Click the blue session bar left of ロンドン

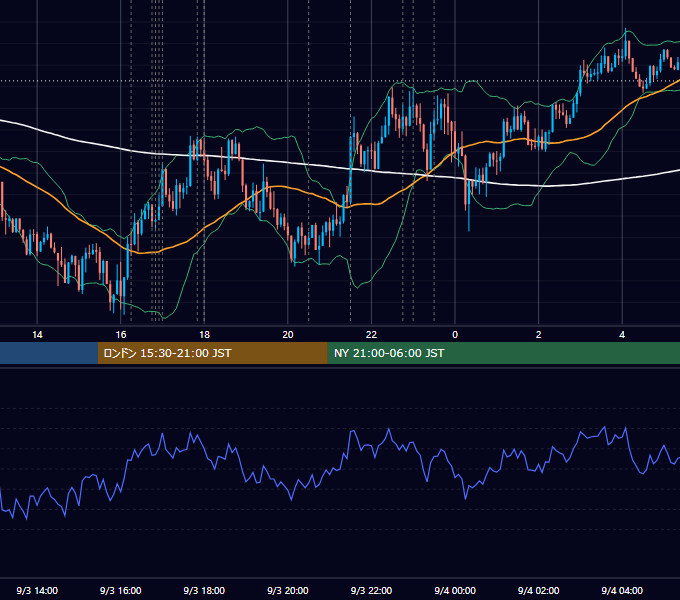coord(49,353)
